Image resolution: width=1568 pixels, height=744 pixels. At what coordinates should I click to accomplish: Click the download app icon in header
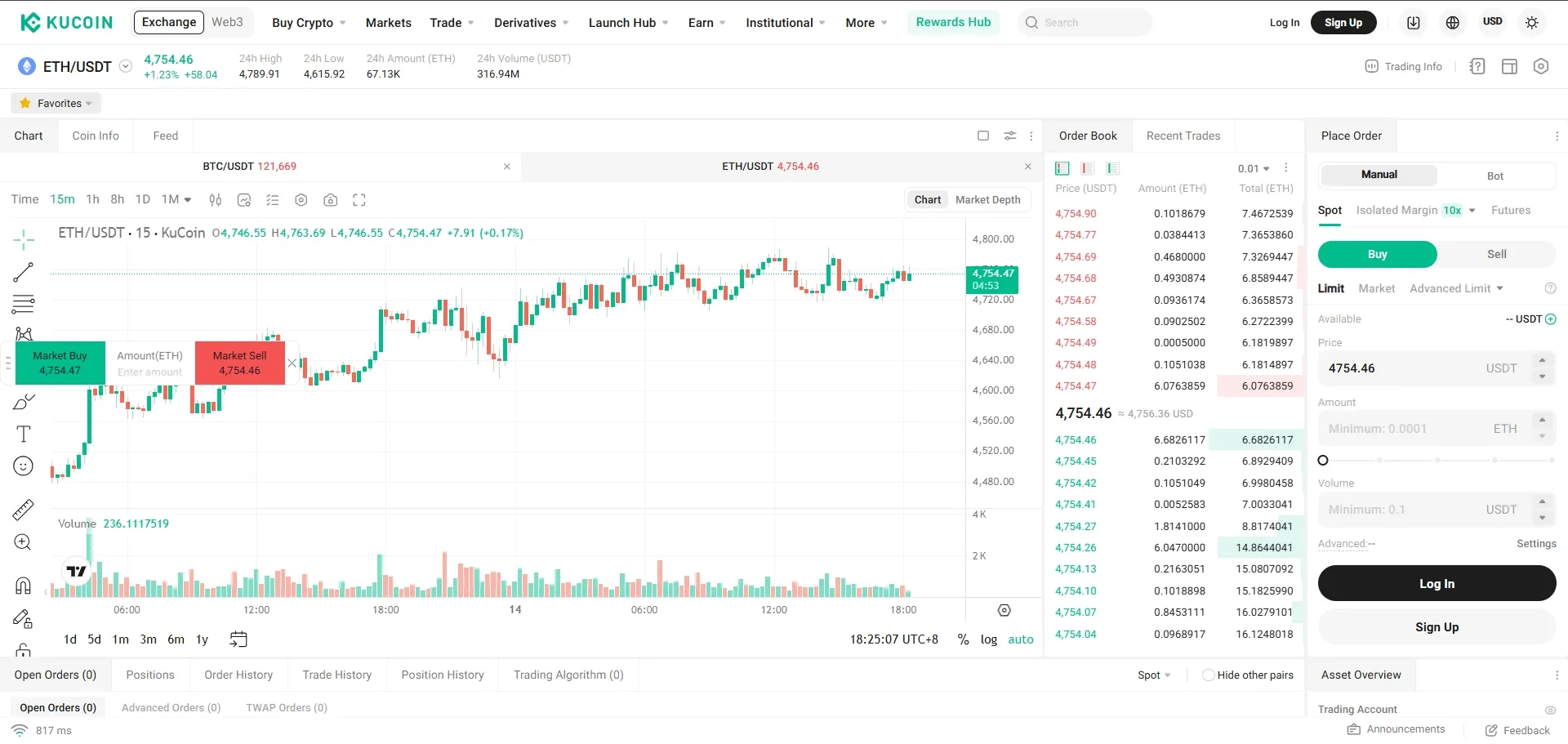[x=1414, y=23]
